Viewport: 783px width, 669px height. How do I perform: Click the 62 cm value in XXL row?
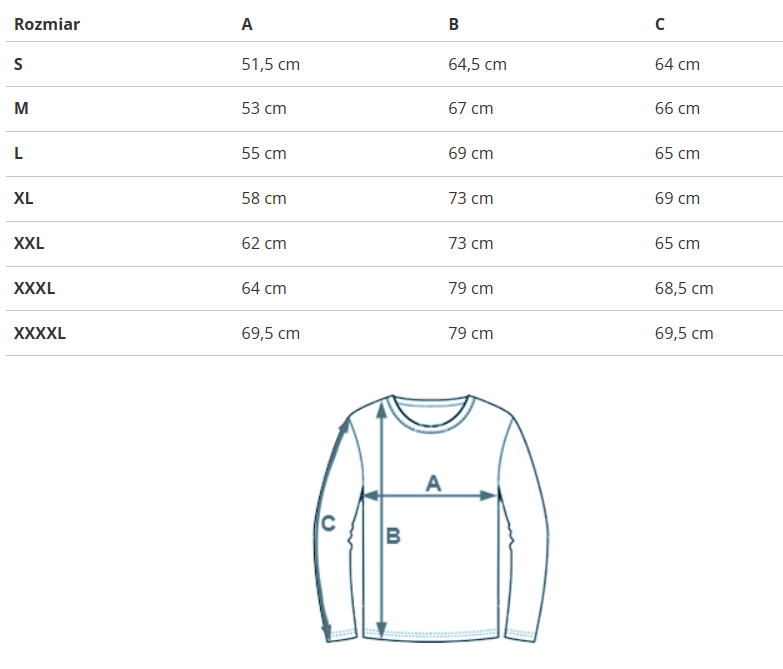click(264, 243)
